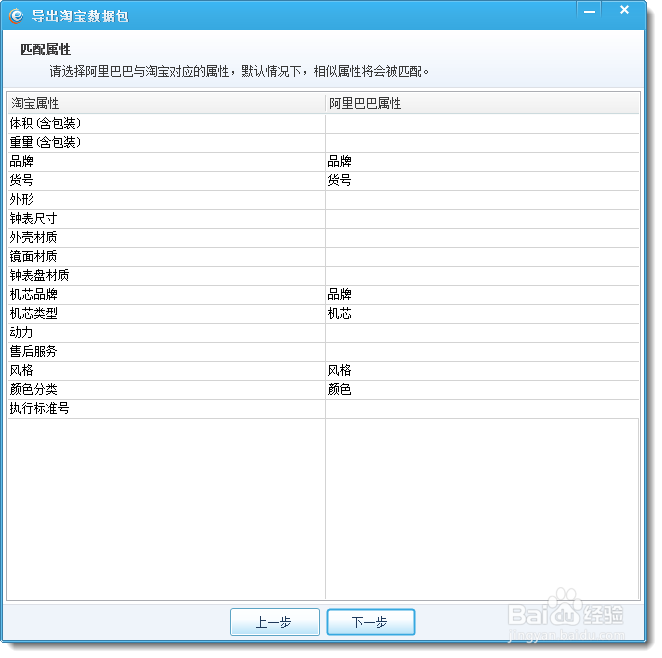Click the app logo icon in title bar
Viewport: 662px width, 658px height.
16,16
